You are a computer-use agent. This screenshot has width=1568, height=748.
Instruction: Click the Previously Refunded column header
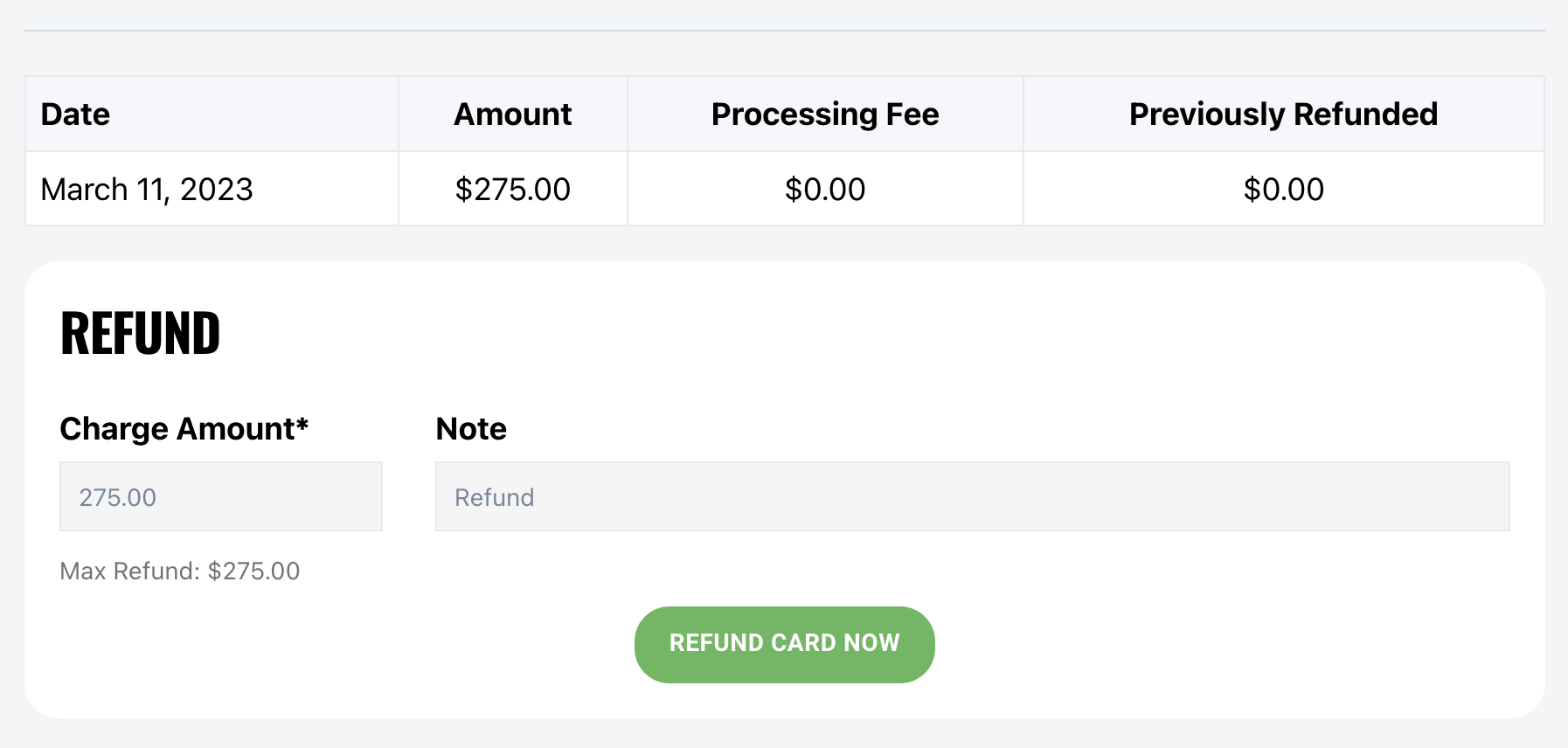pos(1283,114)
